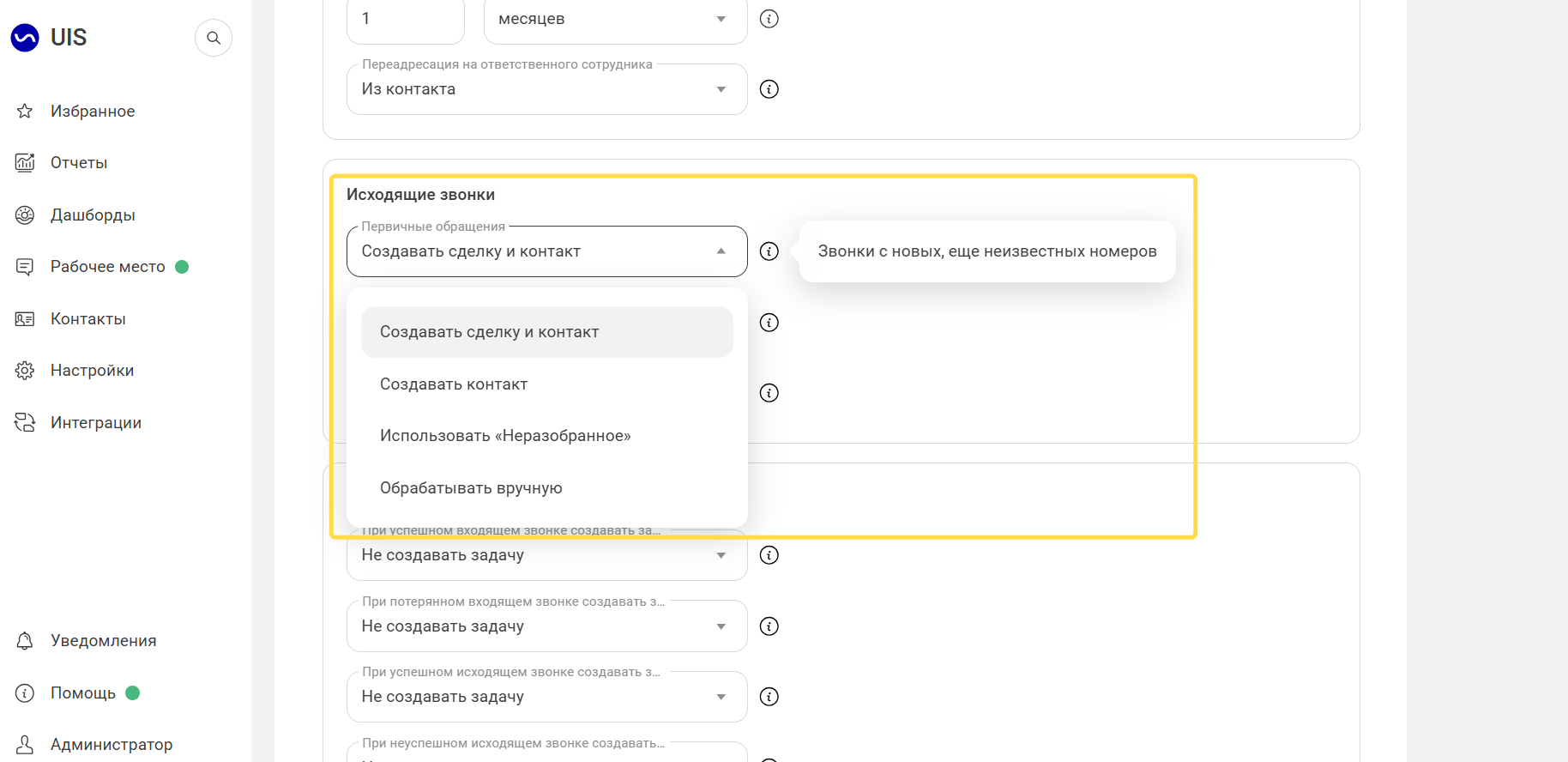Click the search magnifier icon in sidebar
The width and height of the screenshot is (1568, 762).
point(214,38)
